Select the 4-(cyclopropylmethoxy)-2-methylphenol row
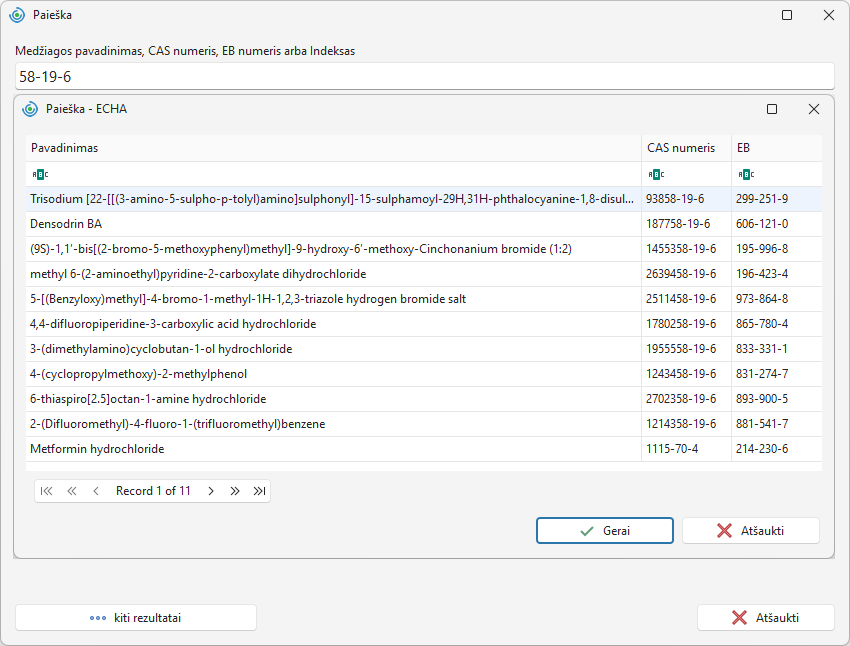The image size is (850, 646). point(424,373)
